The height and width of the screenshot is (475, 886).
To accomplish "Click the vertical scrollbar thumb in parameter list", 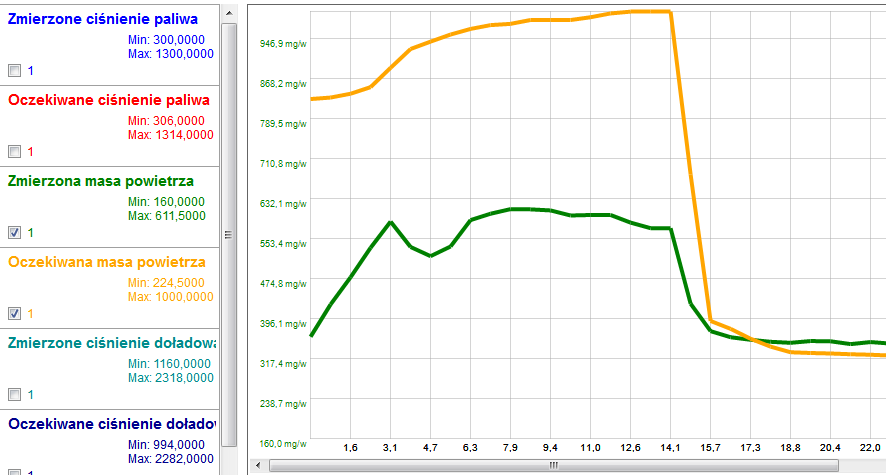I will tap(229, 235).
